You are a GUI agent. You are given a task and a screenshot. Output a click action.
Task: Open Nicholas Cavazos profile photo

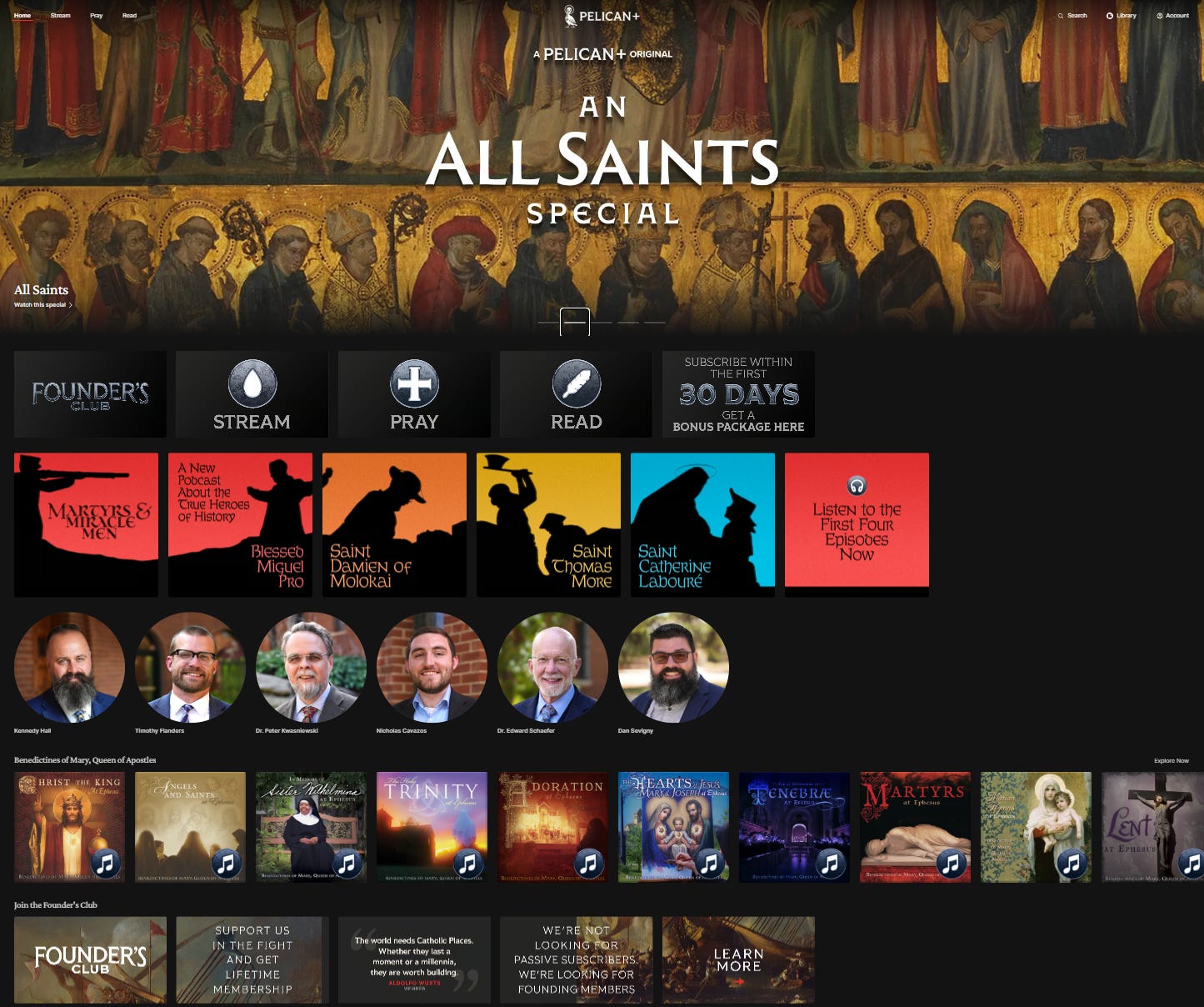[432, 667]
